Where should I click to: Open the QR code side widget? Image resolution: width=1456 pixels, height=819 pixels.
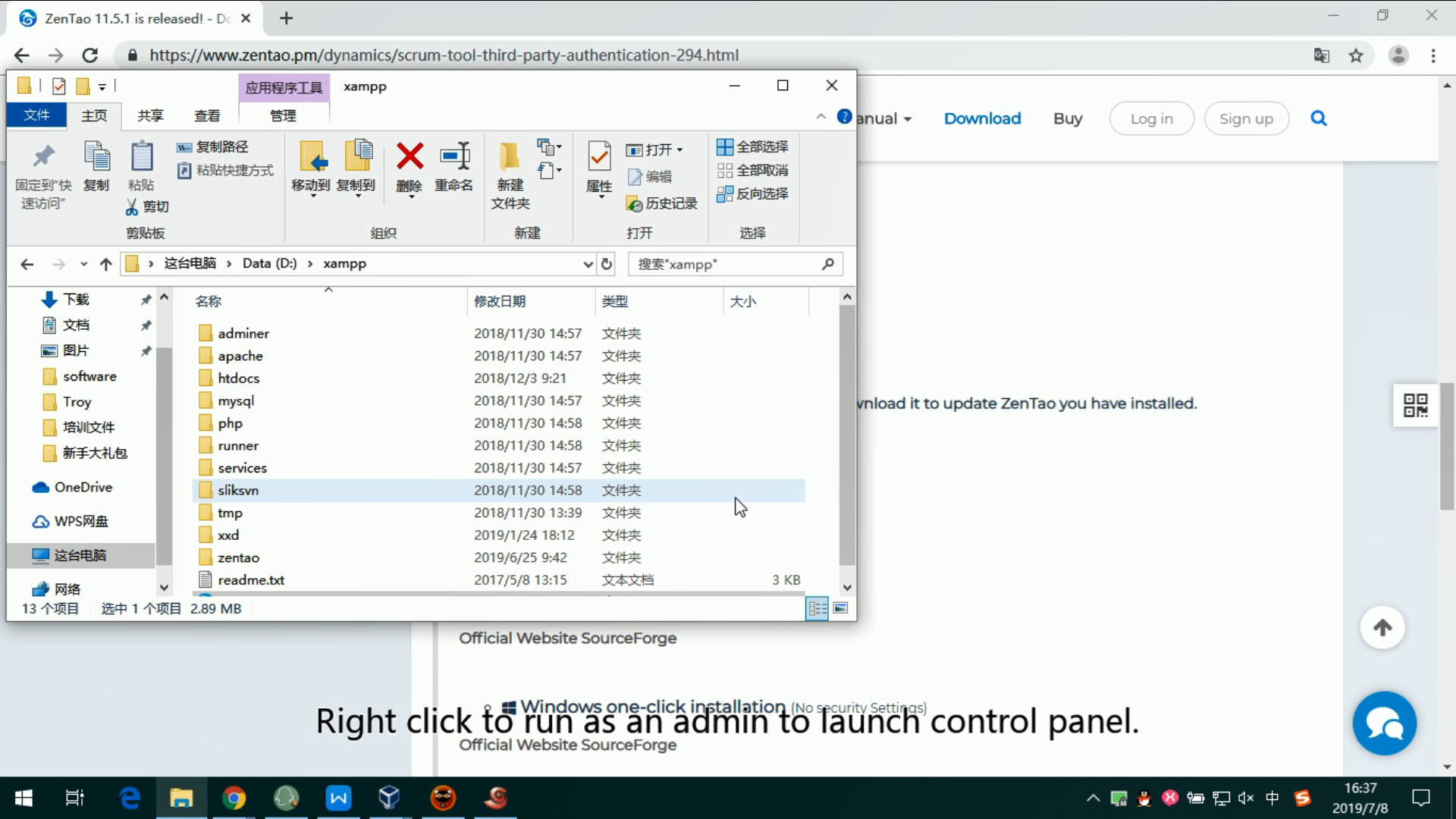click(x=1415, y=405)
